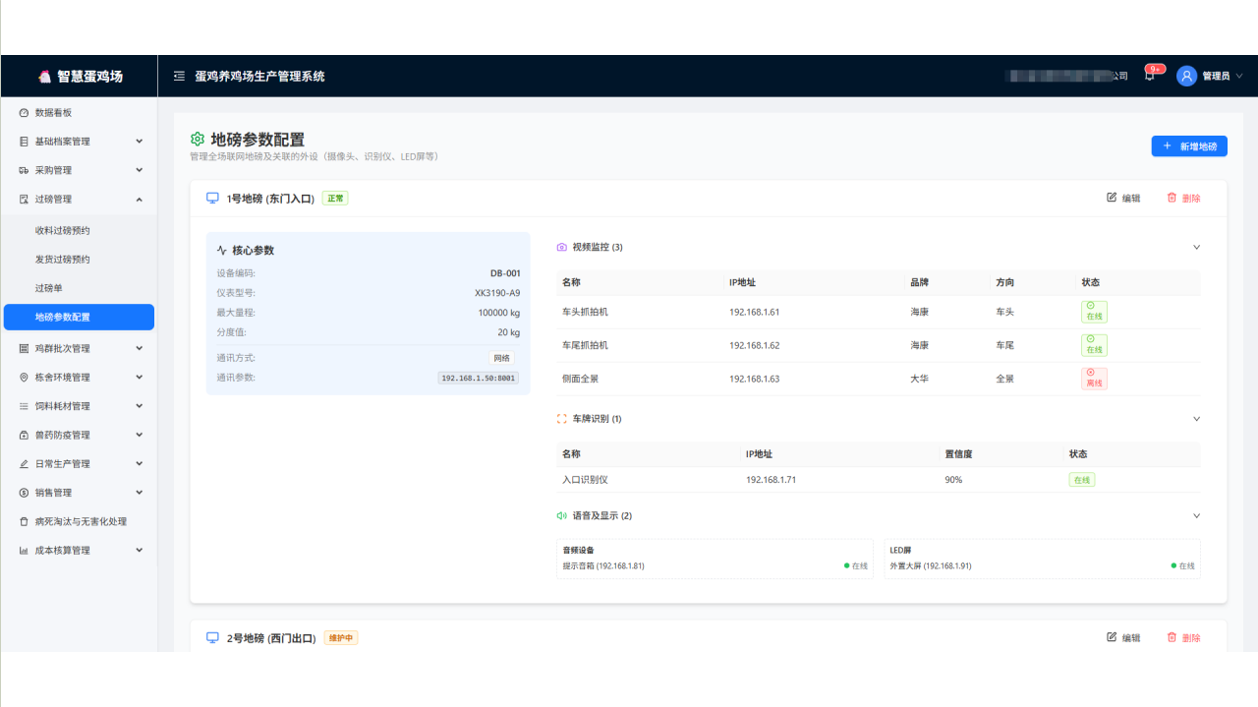Collapse the 过磅管理 submenu arrow
The height and width of the screenshot is (707, 1258).
point(139,200)
